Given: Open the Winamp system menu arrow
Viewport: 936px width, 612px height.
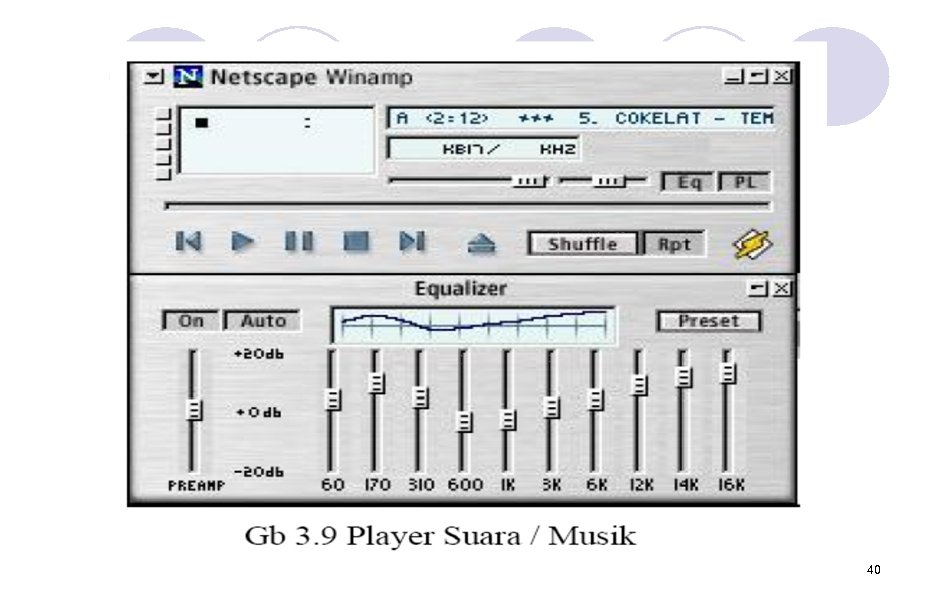Looking at the screenshot, I should pos(154,76).
